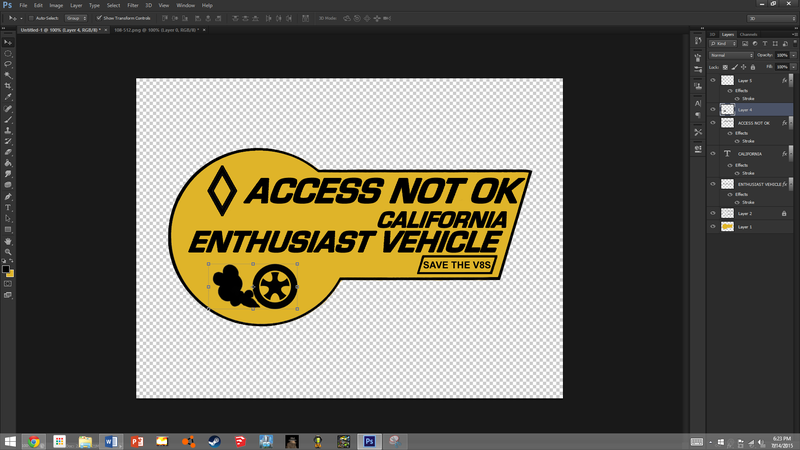Collapse CALIFORNIA layer effects

[x=791, y=154]
